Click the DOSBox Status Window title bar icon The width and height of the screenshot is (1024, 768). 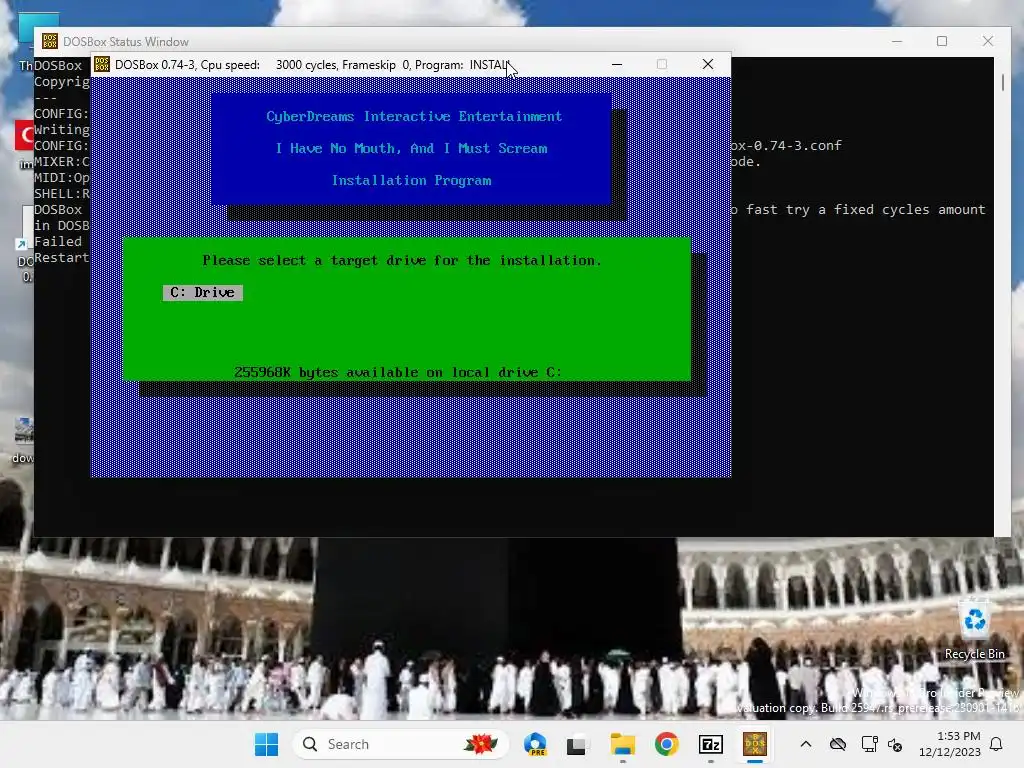coord(50,41)
